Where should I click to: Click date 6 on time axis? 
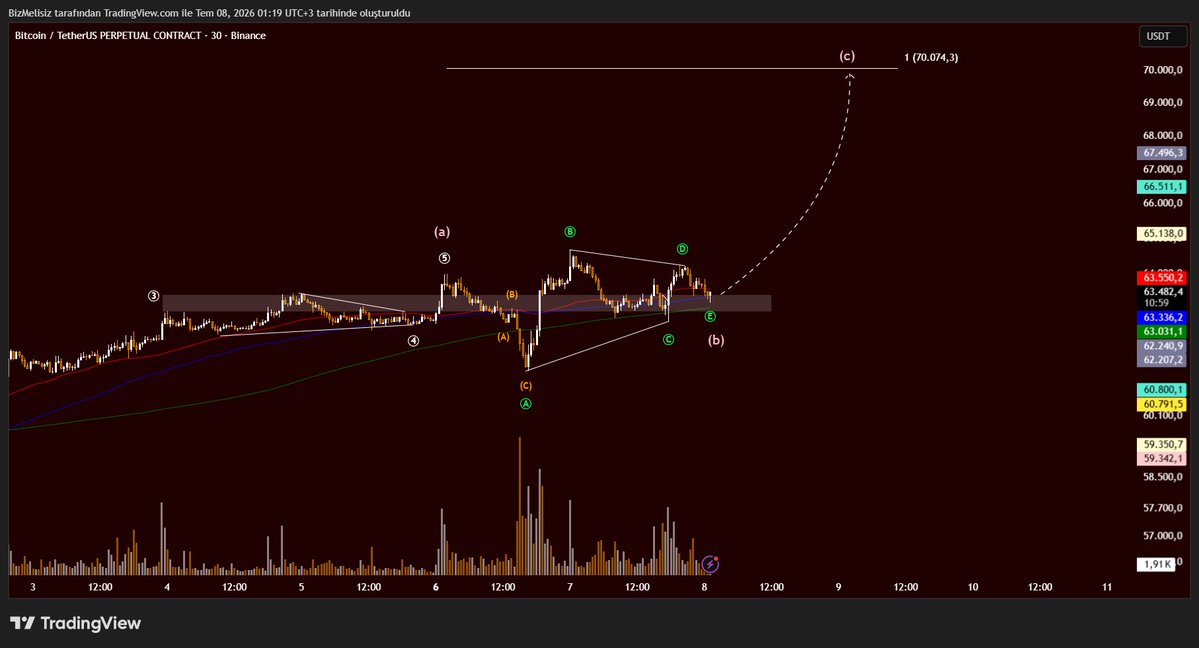click(x=436, y=587)
